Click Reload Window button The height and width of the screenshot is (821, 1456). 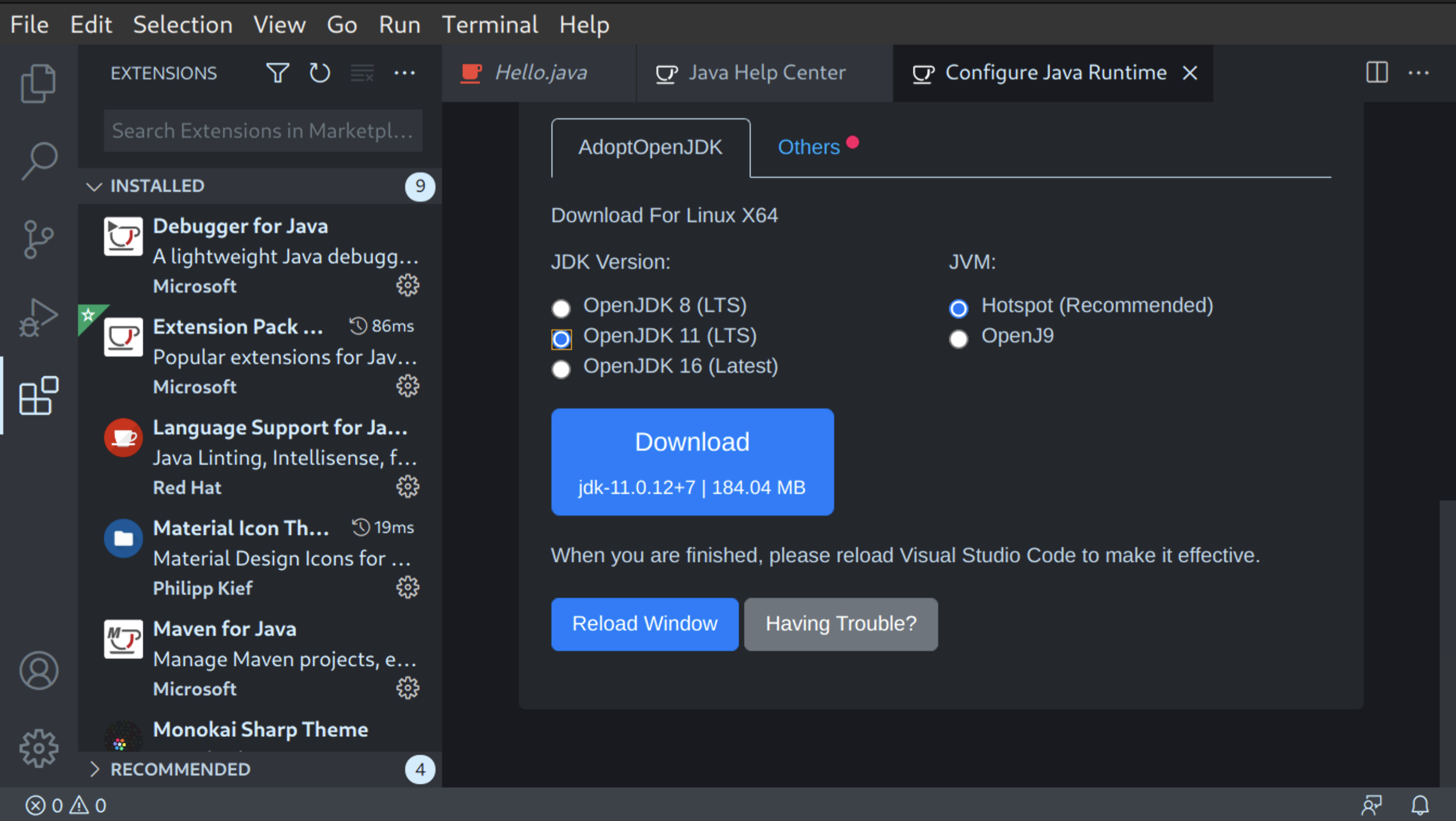[645, 624]
